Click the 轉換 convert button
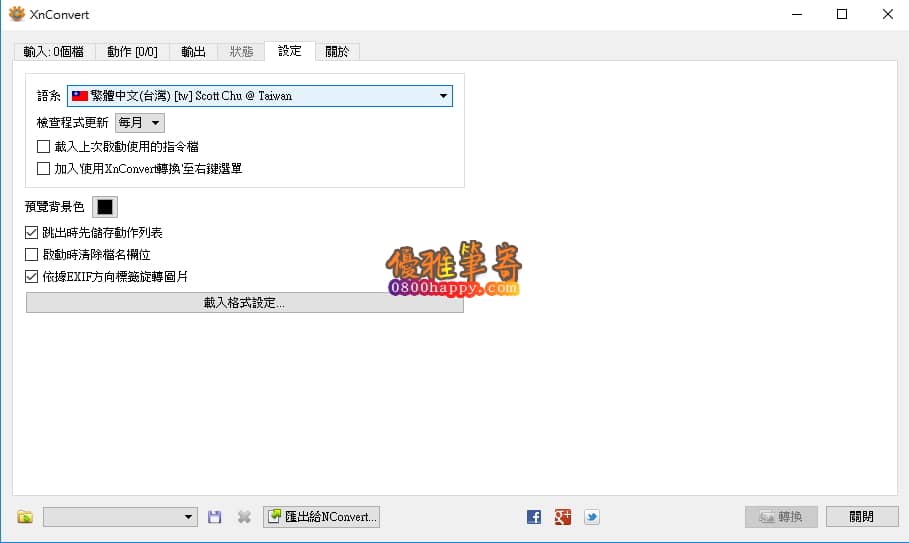 click(781, 516)
